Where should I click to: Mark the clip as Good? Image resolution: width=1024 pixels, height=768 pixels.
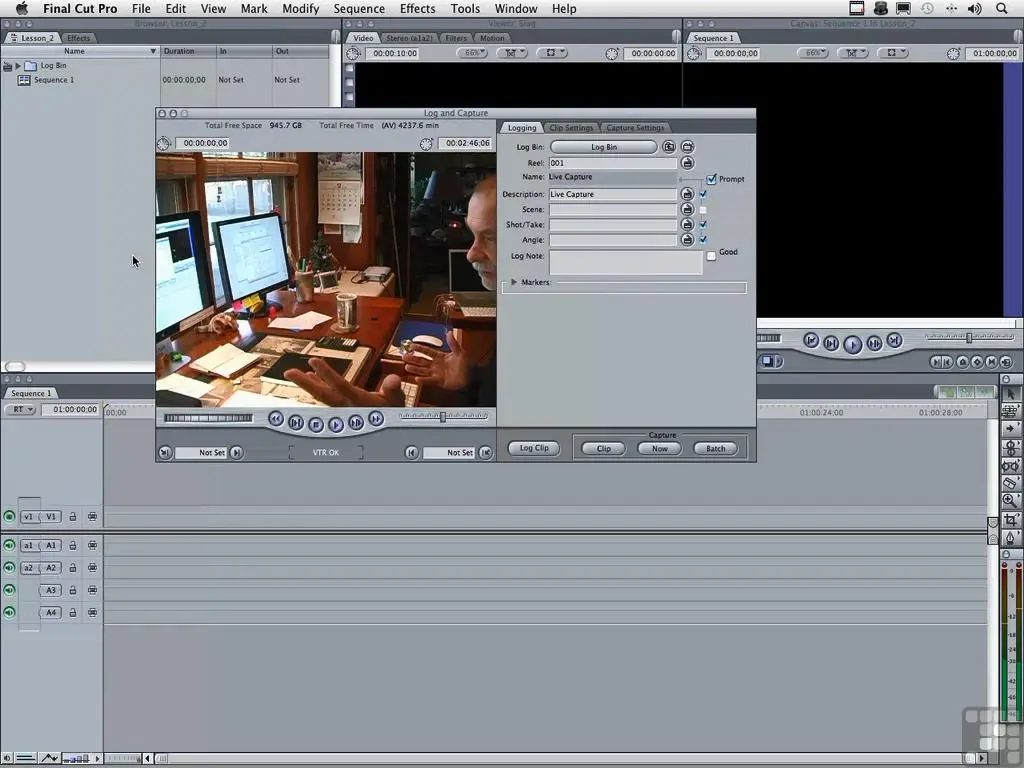(711, 256)
